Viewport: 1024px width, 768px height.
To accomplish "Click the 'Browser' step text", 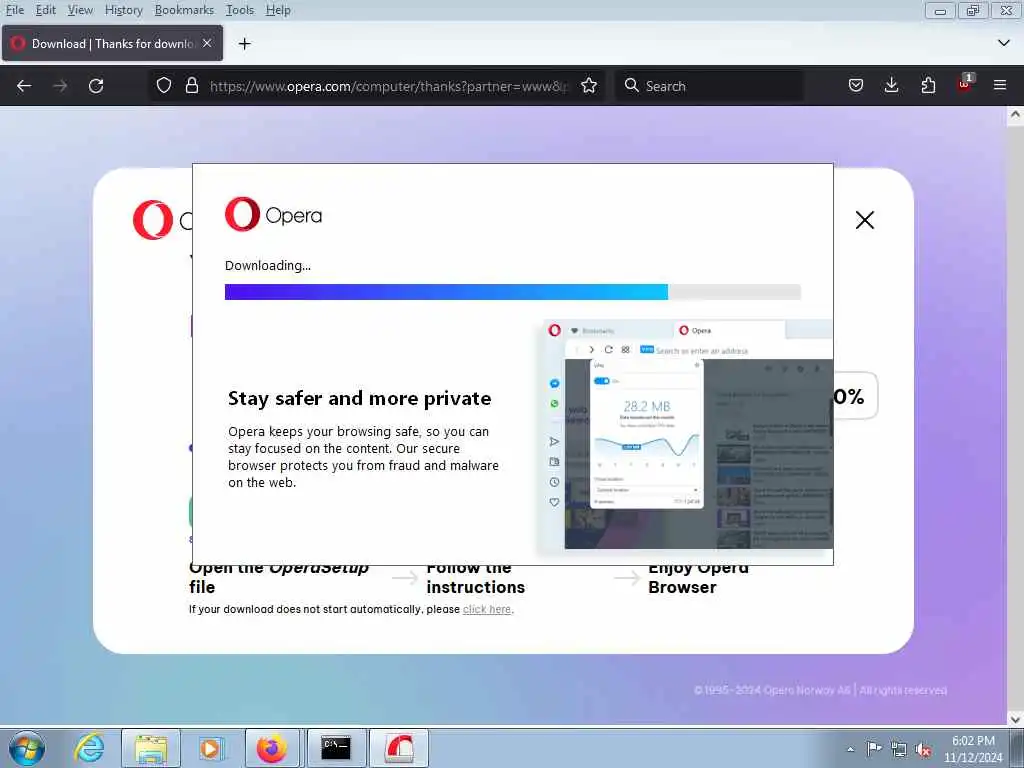I will click(x=682, y=587).
